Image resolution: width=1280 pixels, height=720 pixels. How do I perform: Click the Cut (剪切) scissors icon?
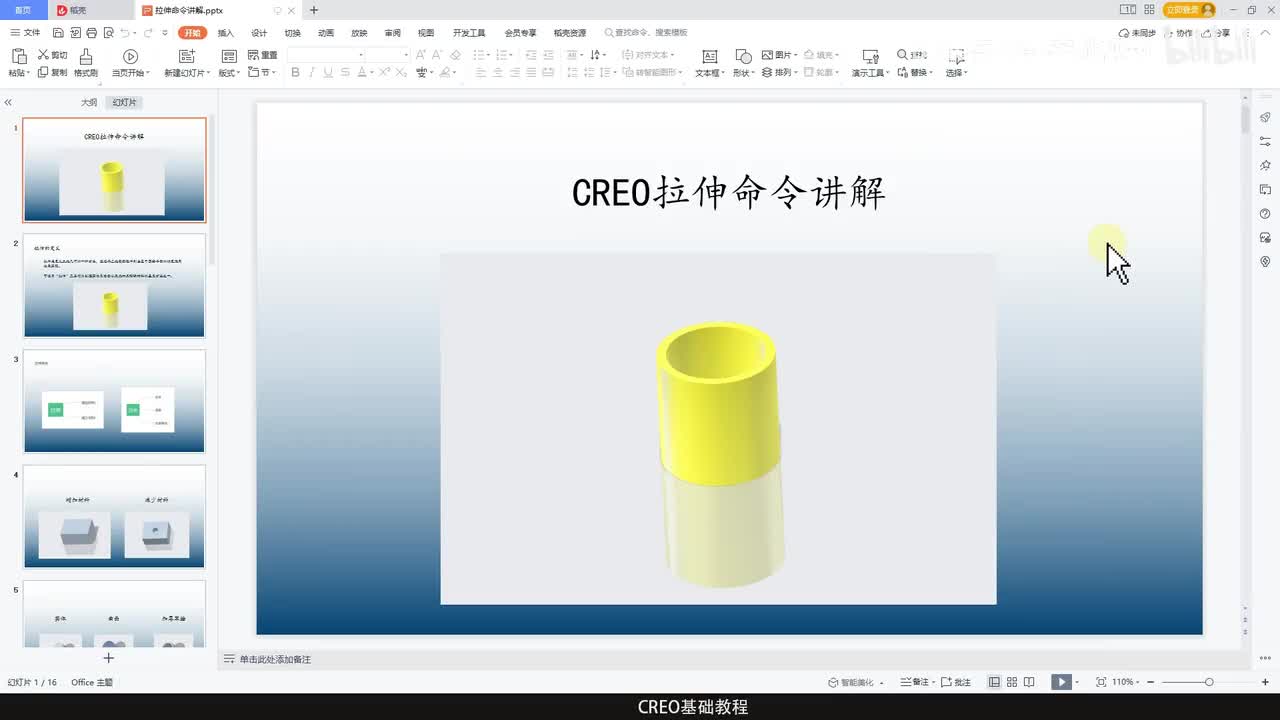(x=44, y=55)
